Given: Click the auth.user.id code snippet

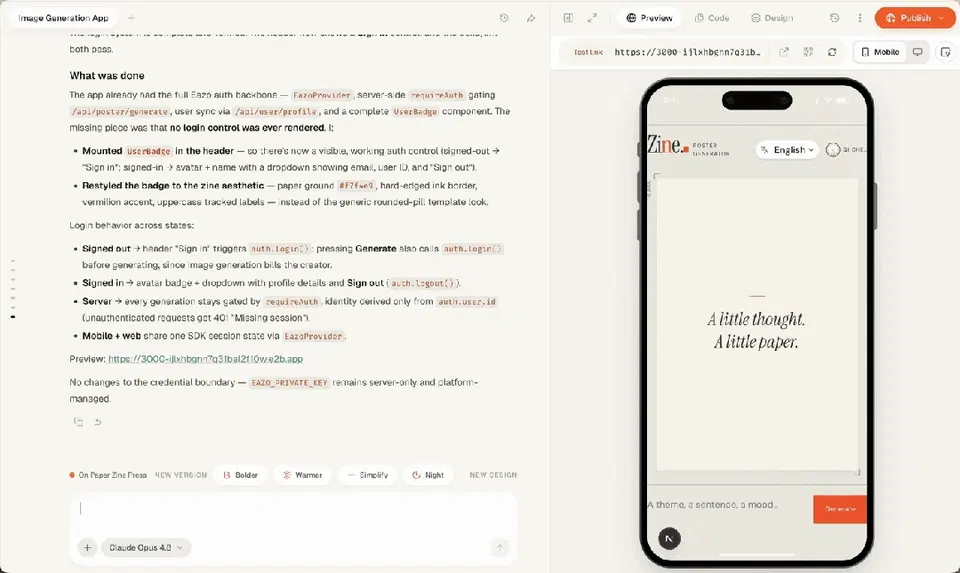Looking at the screenshot, I should (467, 302).
